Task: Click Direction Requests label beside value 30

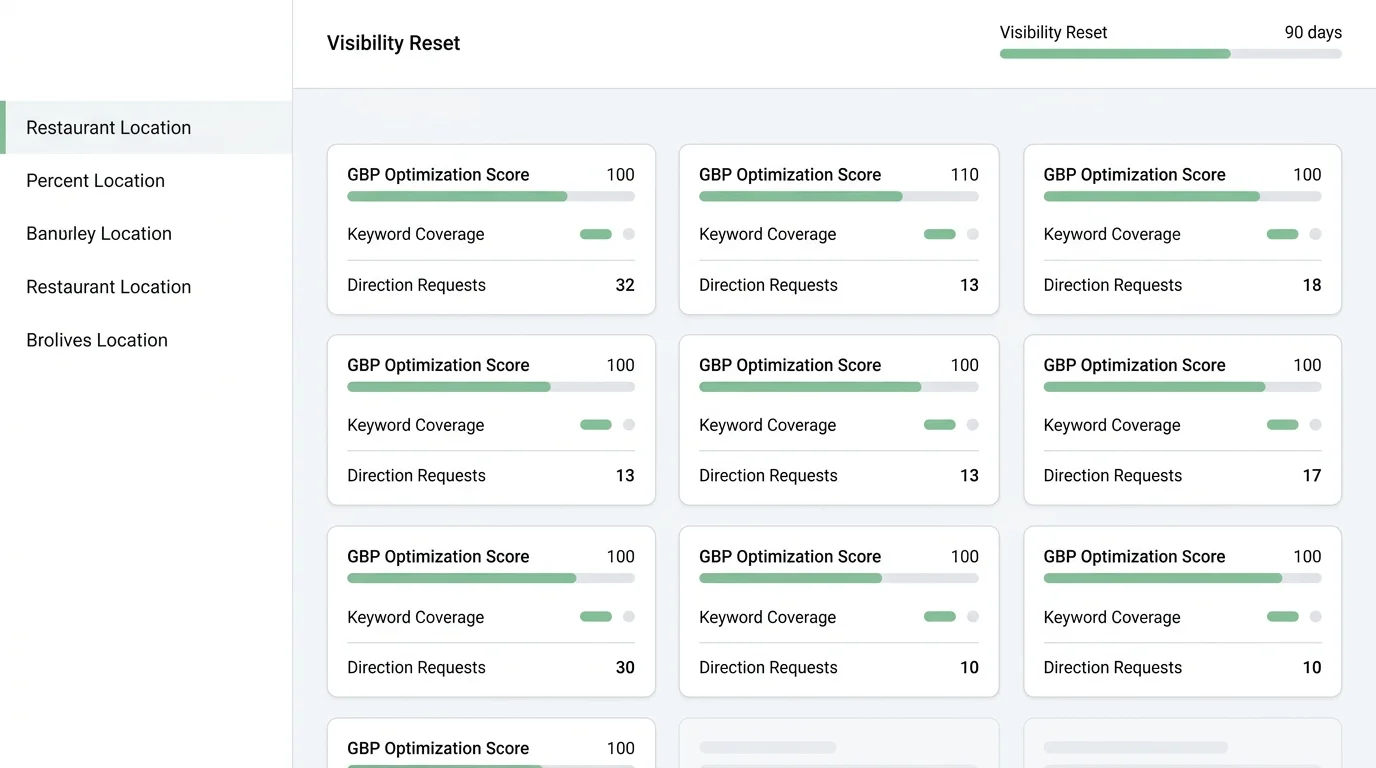Action: [x=416, y=668]
